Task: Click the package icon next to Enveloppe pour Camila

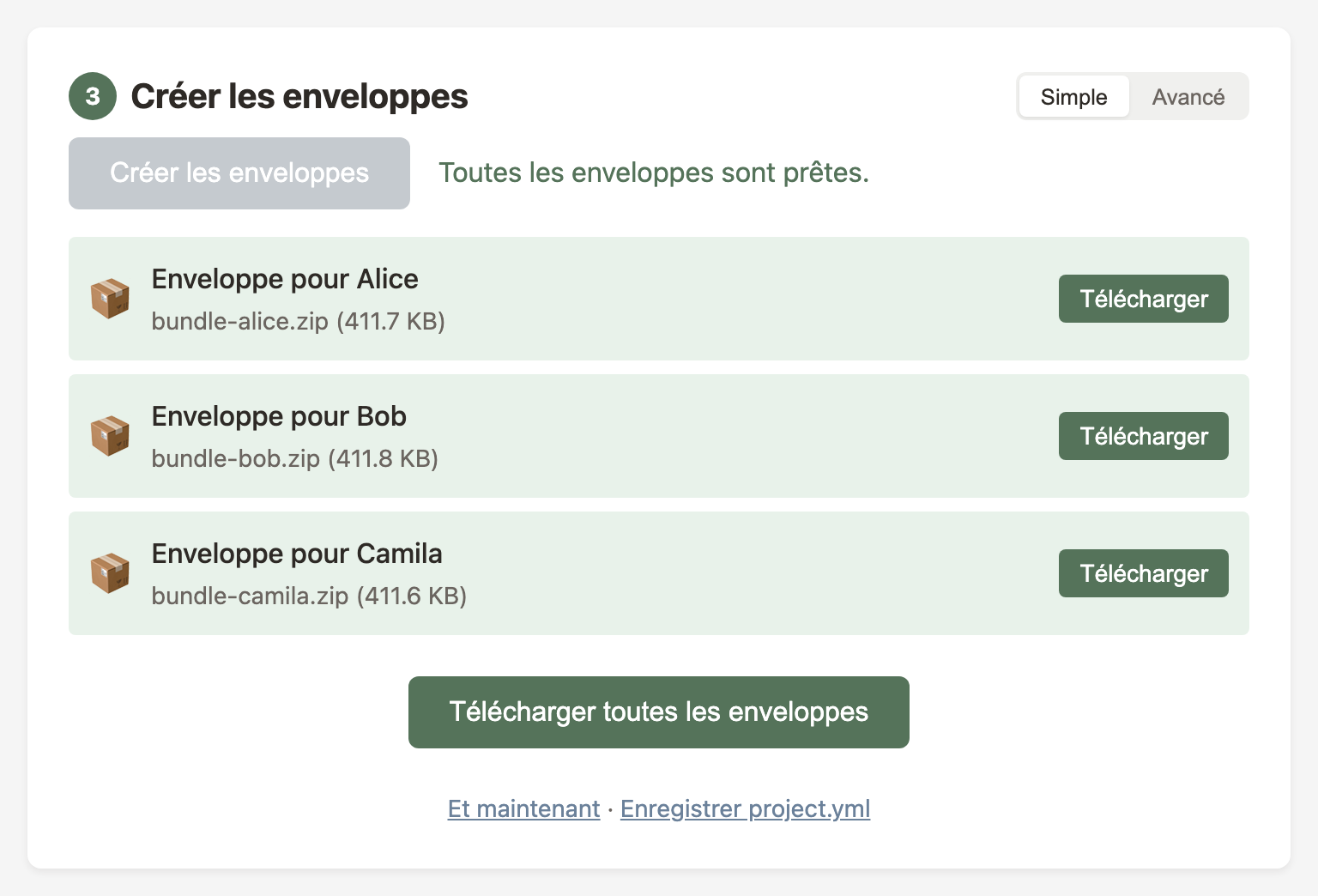Action: [110, 573]
